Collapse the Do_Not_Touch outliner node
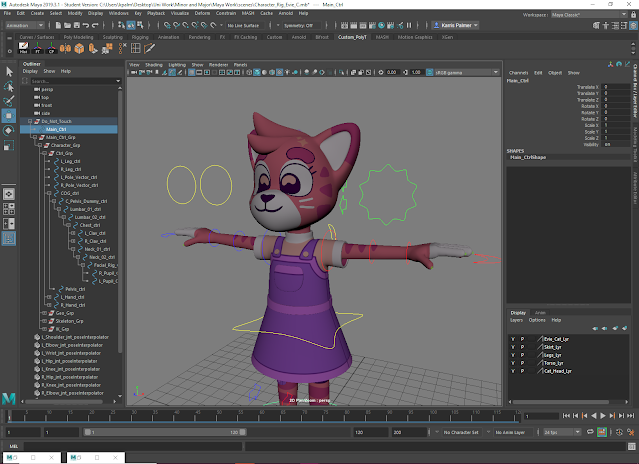 click(30, 121)
